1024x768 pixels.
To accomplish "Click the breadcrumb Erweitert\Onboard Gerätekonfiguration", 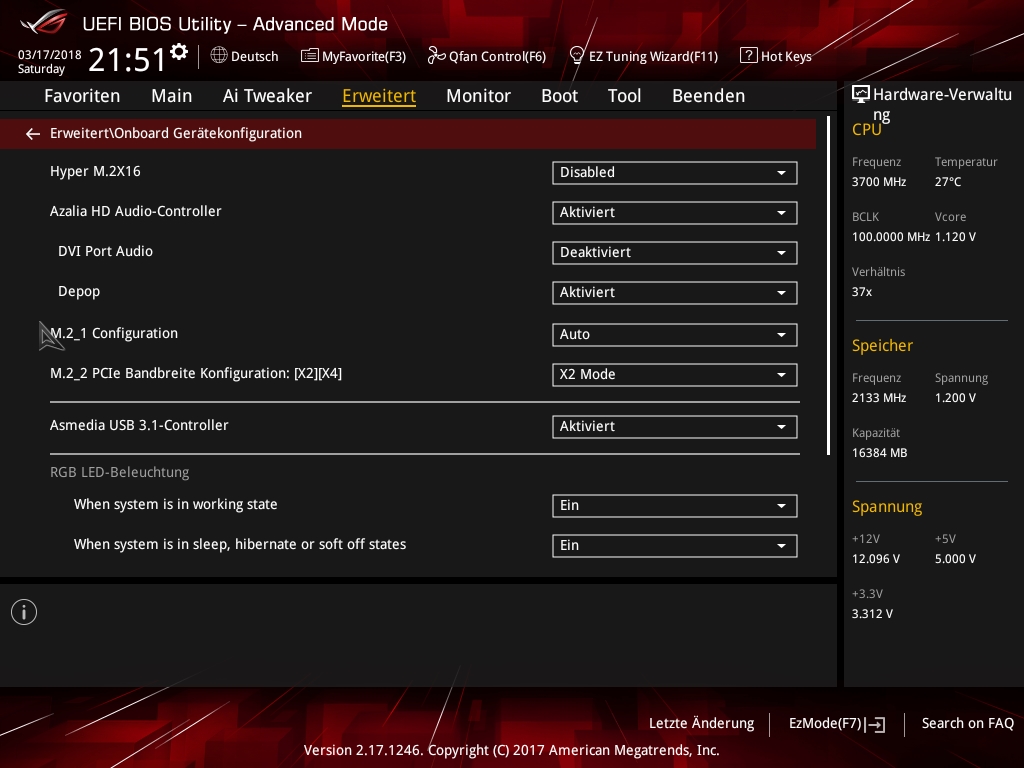I will point(176,133).
